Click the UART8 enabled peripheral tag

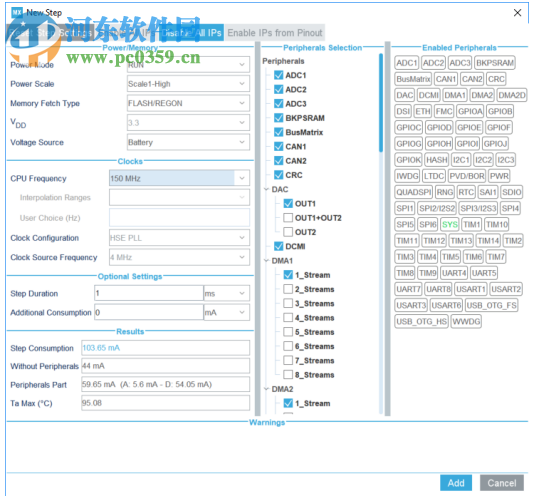pos(438,289)
